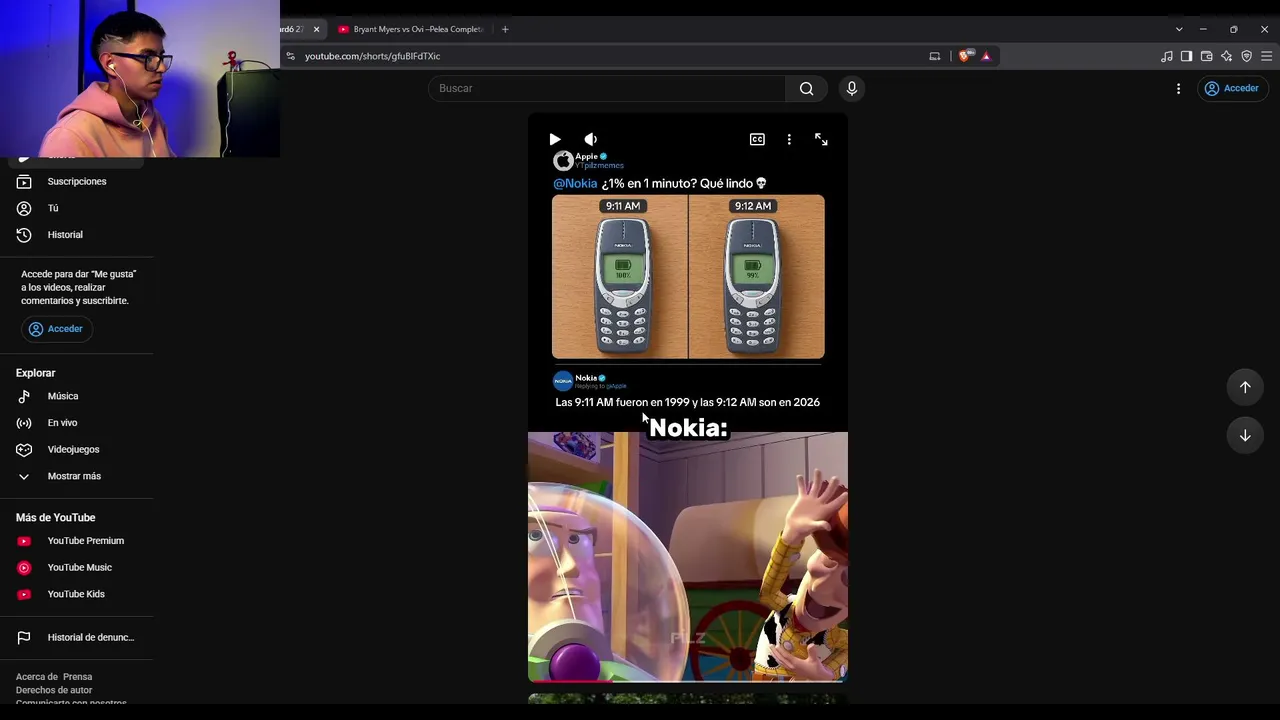Open the browser hamburger main menu

(x=1266, y=56)
